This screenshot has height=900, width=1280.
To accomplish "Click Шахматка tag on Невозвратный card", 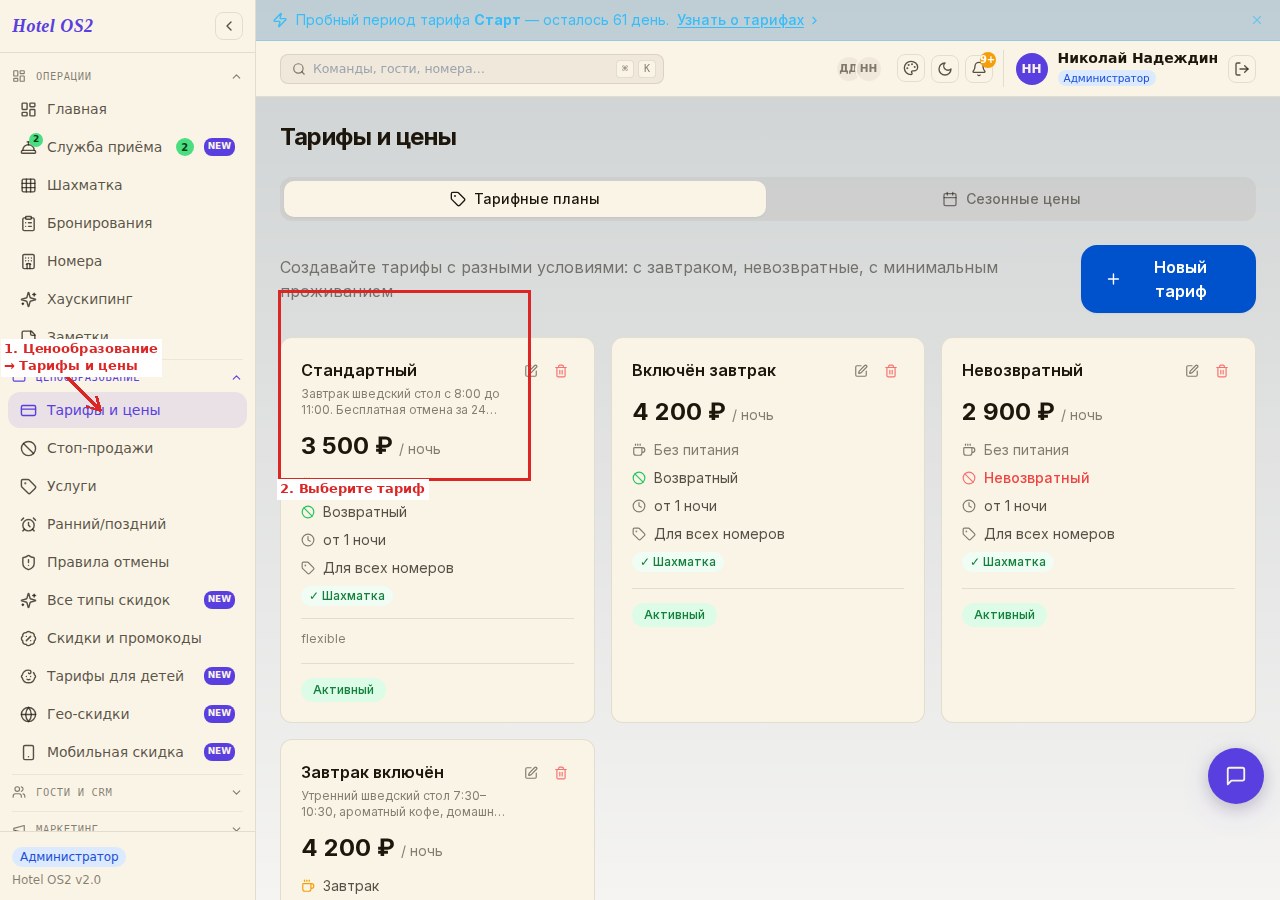I will tap(1008, 562).
